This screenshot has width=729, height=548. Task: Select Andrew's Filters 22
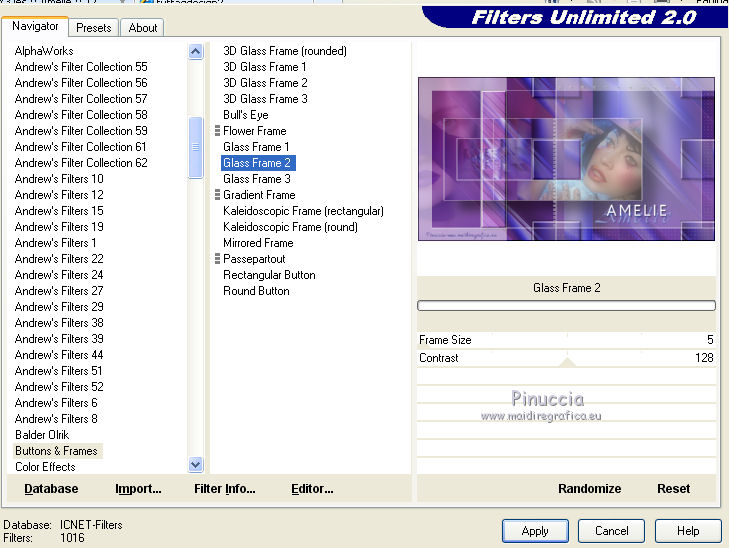point(59,258)
